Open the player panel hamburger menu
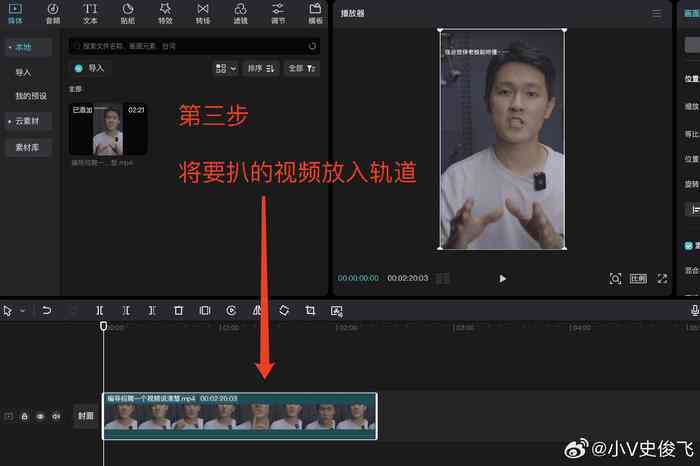Screen dimensions: 700x466 point(656,14)
